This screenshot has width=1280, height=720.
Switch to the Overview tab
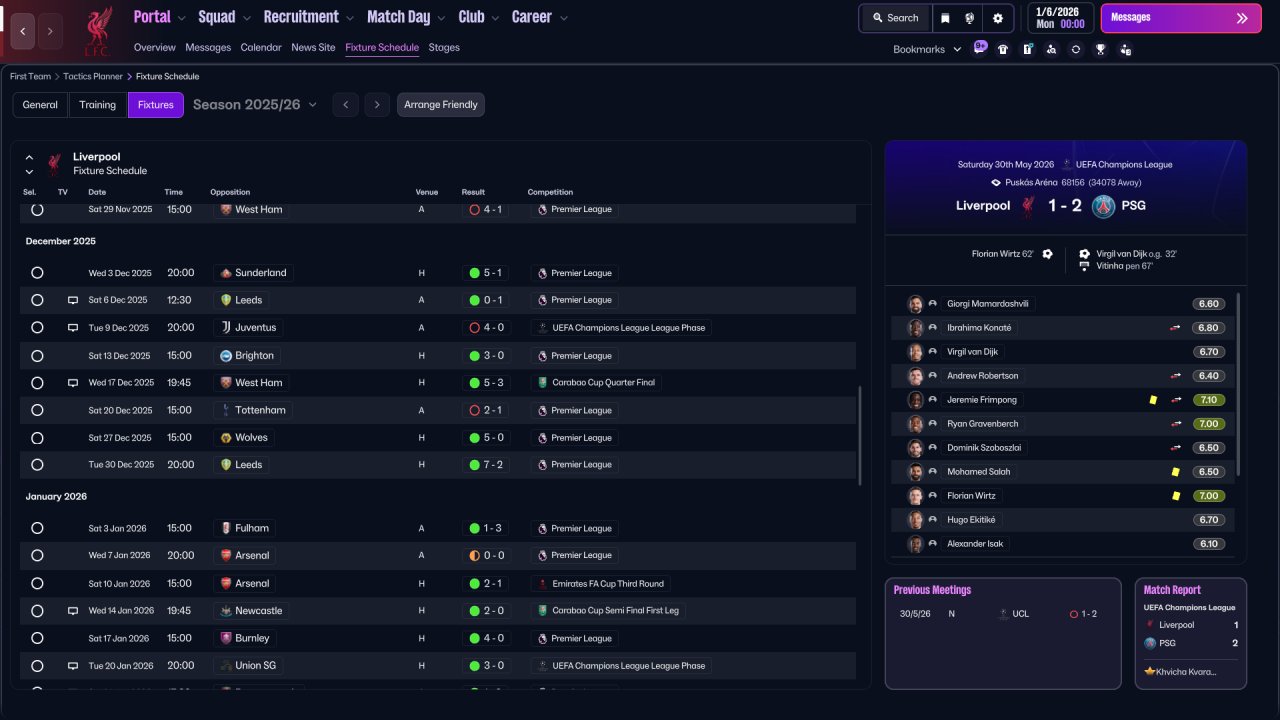point(155,47)
